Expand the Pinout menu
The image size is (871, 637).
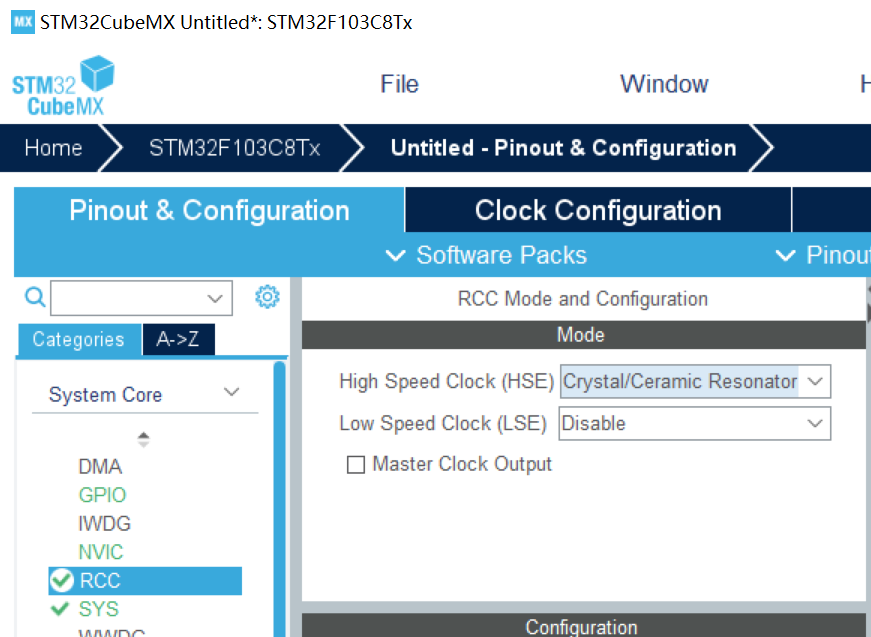pos(823,255)
